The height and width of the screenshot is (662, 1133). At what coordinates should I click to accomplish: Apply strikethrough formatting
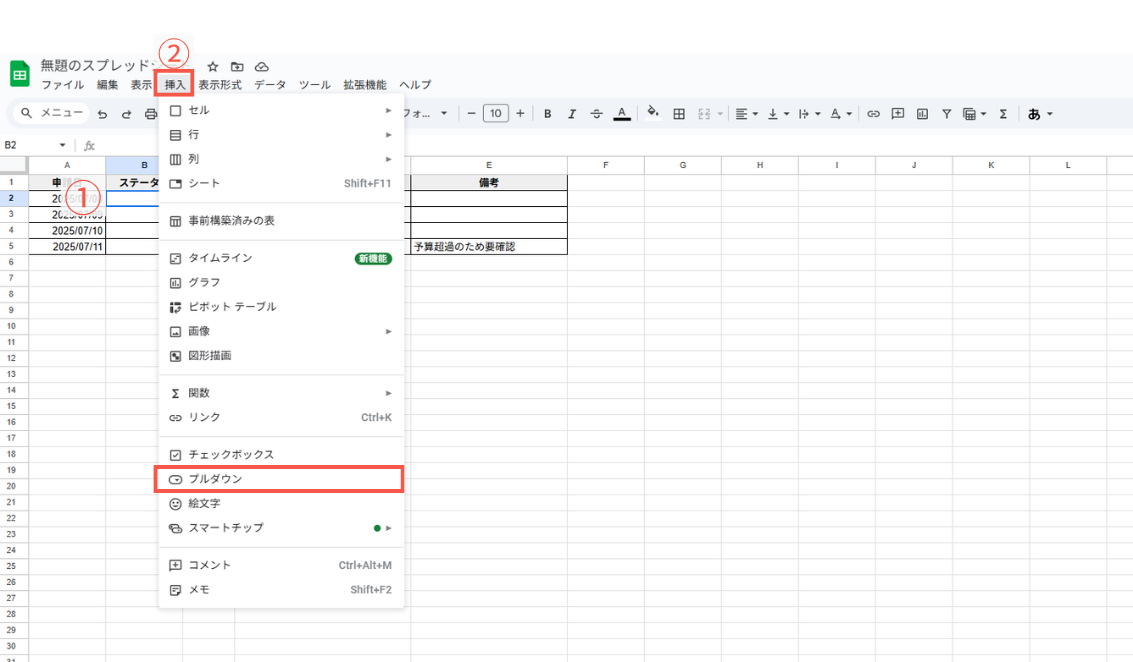pyautogui.click(x=596, y=113)
